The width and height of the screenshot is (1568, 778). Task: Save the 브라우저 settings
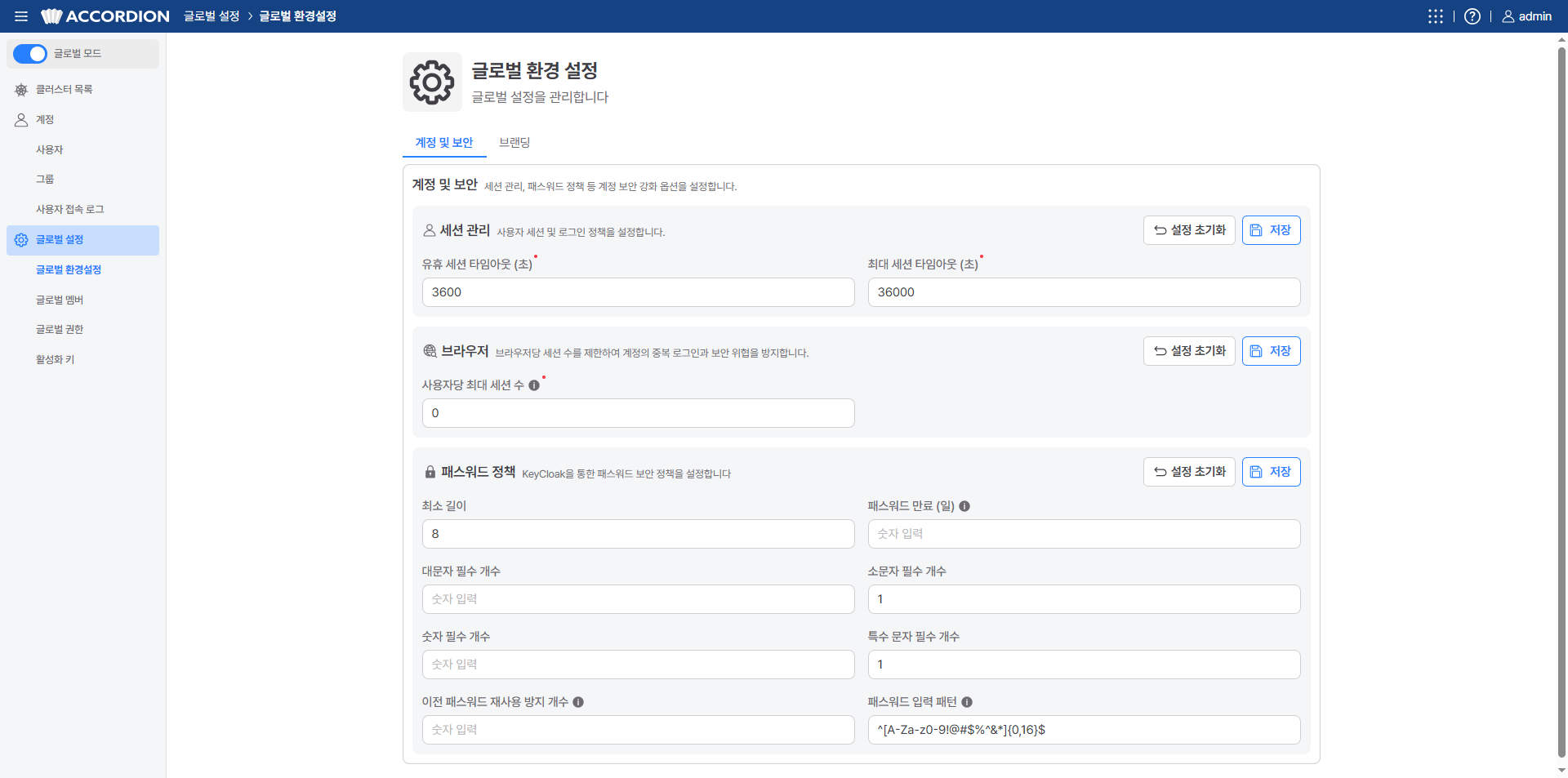pos(1272,351)
